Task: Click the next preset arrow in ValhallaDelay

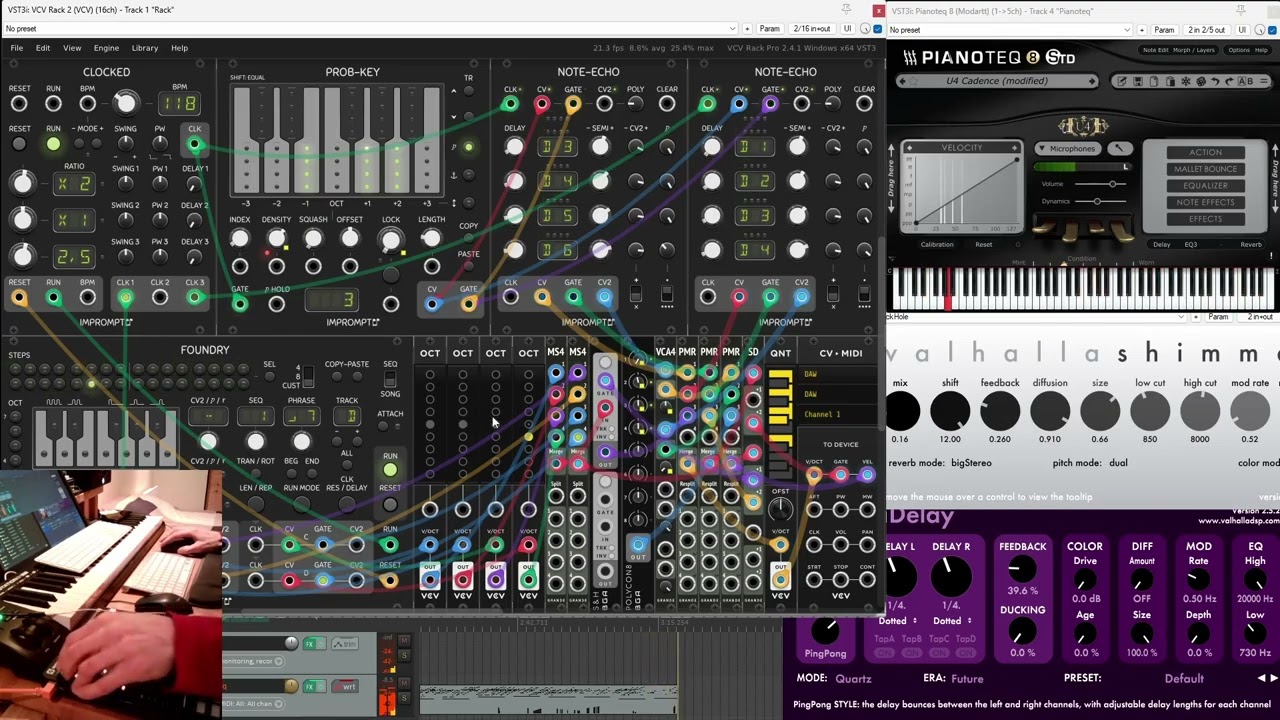Action: click(x=1273, y=678)
